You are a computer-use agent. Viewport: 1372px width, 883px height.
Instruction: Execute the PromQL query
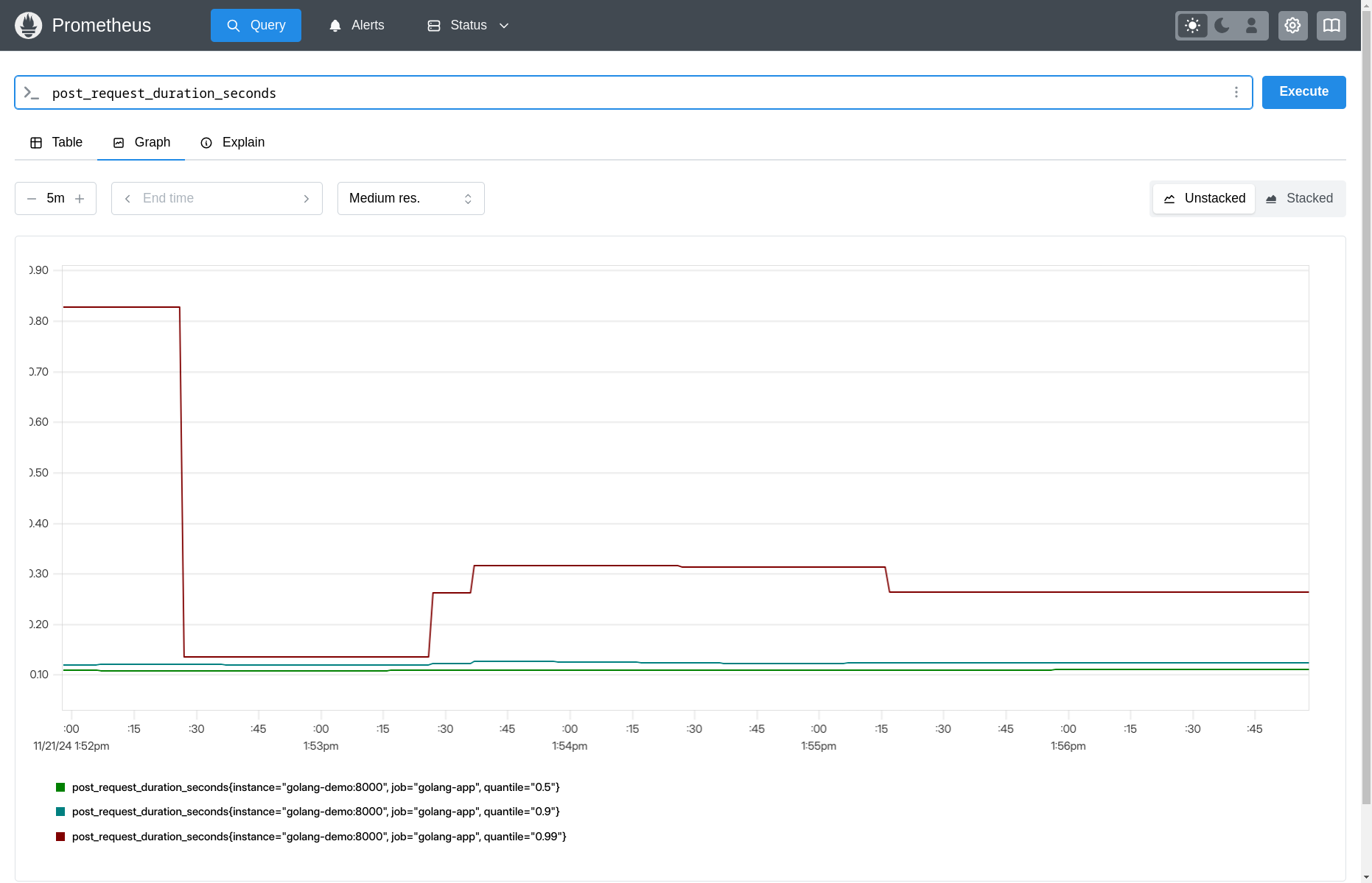pos(1303,92)
